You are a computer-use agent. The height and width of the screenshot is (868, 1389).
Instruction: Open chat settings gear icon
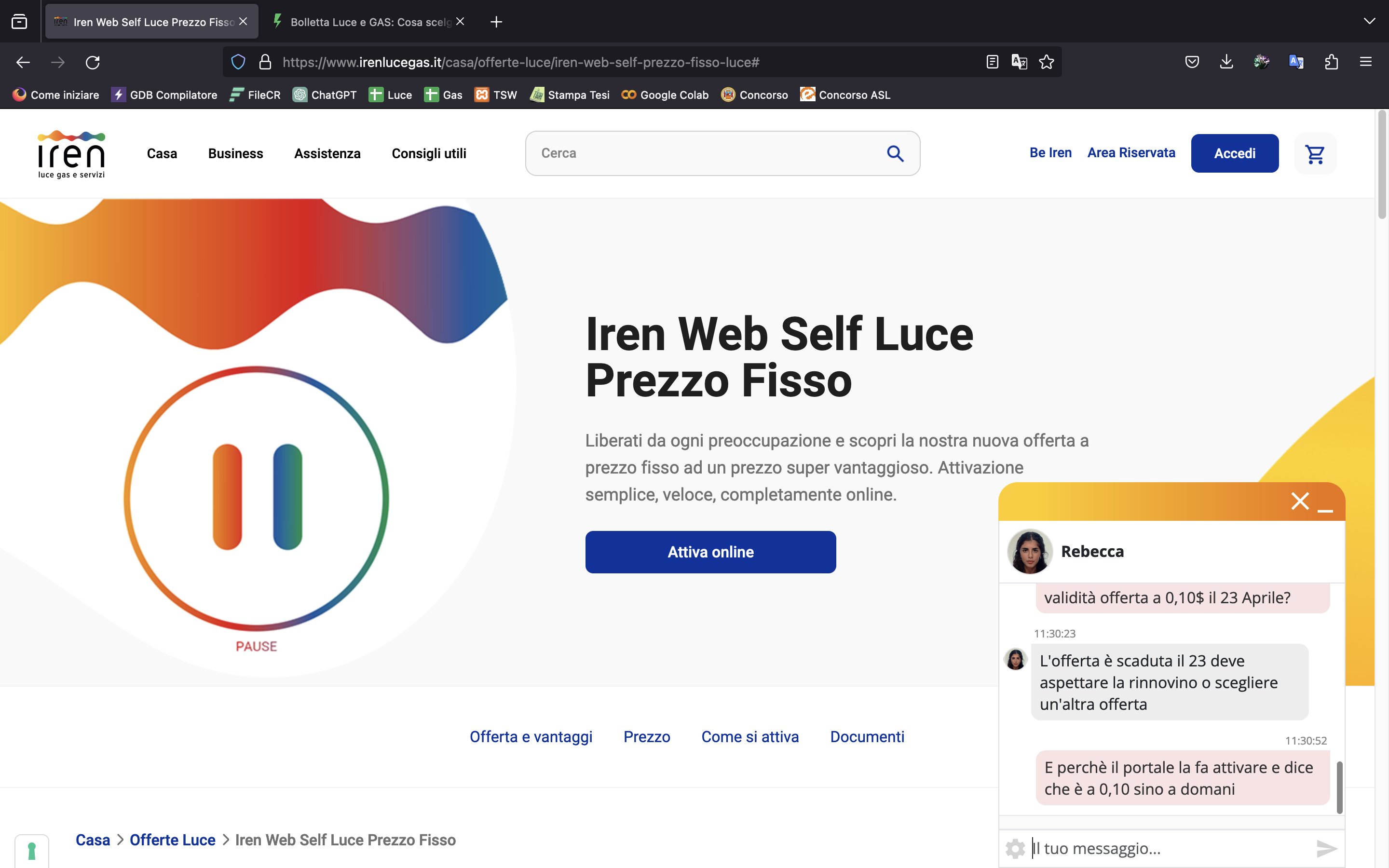coord(1015,849)
